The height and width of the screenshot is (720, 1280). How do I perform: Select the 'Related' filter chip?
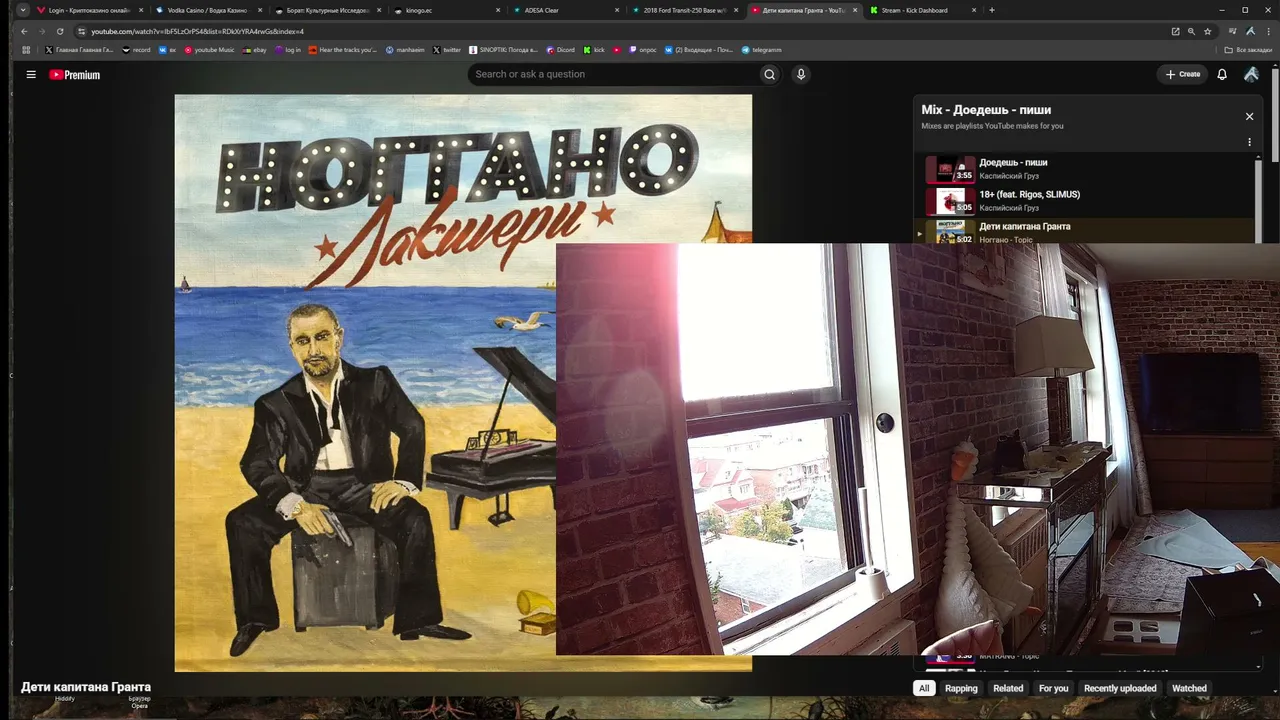[1008, 688]
